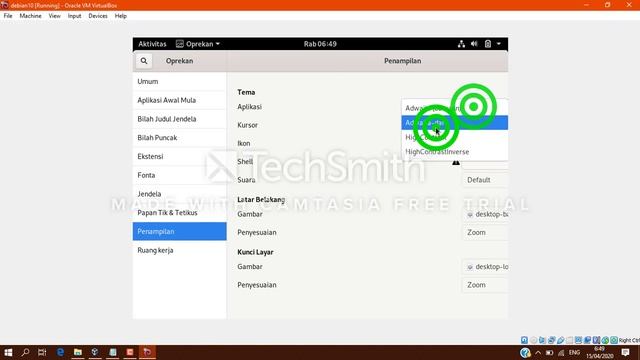Select Adwaita-dark from the theme list
This screenshot has width=640, height=360.
pyautogui.click(x=455, y=122)
